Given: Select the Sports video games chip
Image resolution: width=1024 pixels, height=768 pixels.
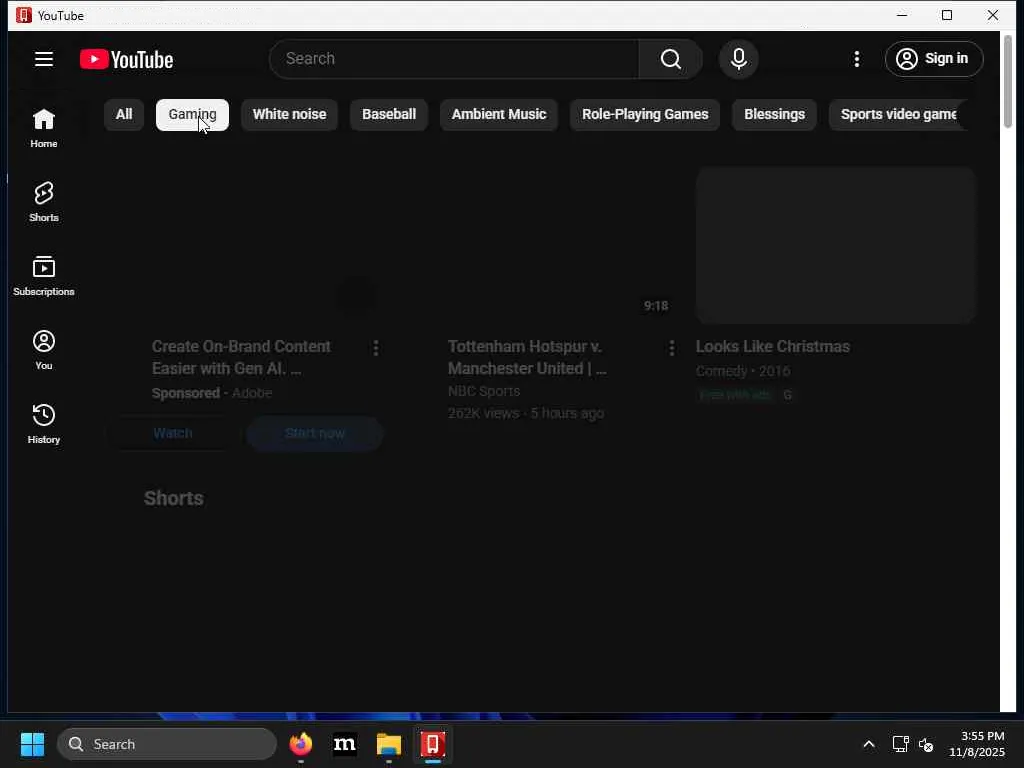Looking at the screenshot, I should coord(899,114).
